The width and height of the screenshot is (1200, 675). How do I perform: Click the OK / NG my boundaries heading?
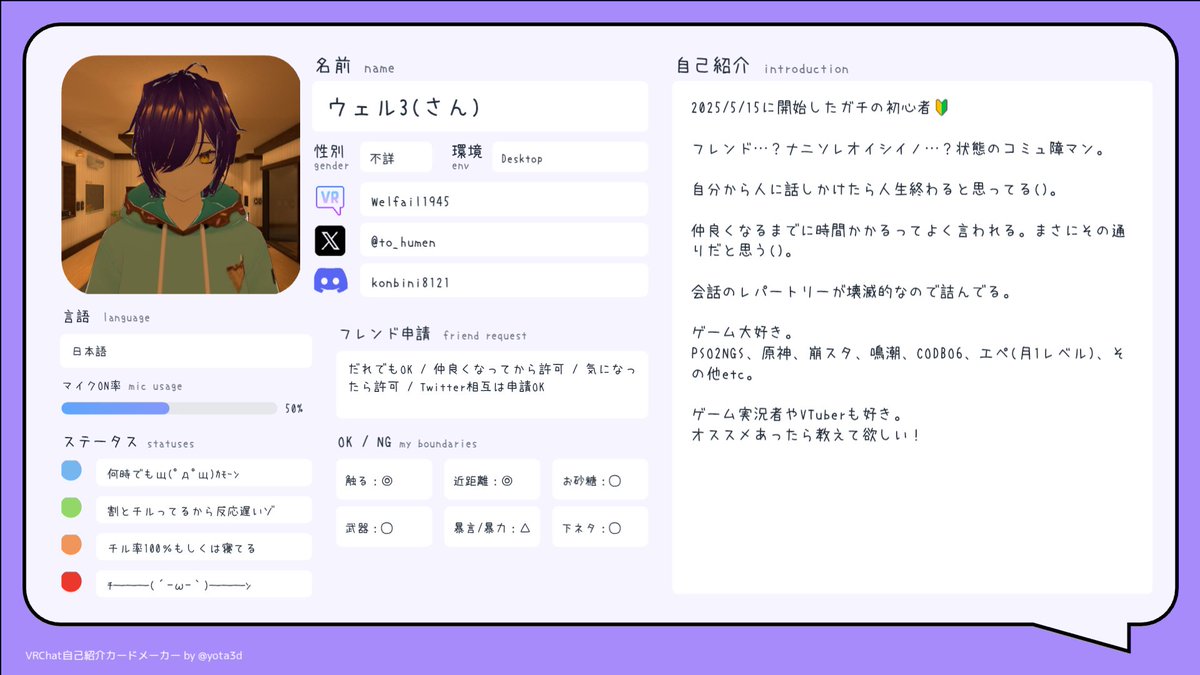pyautogui.click(x=408, y=442)
